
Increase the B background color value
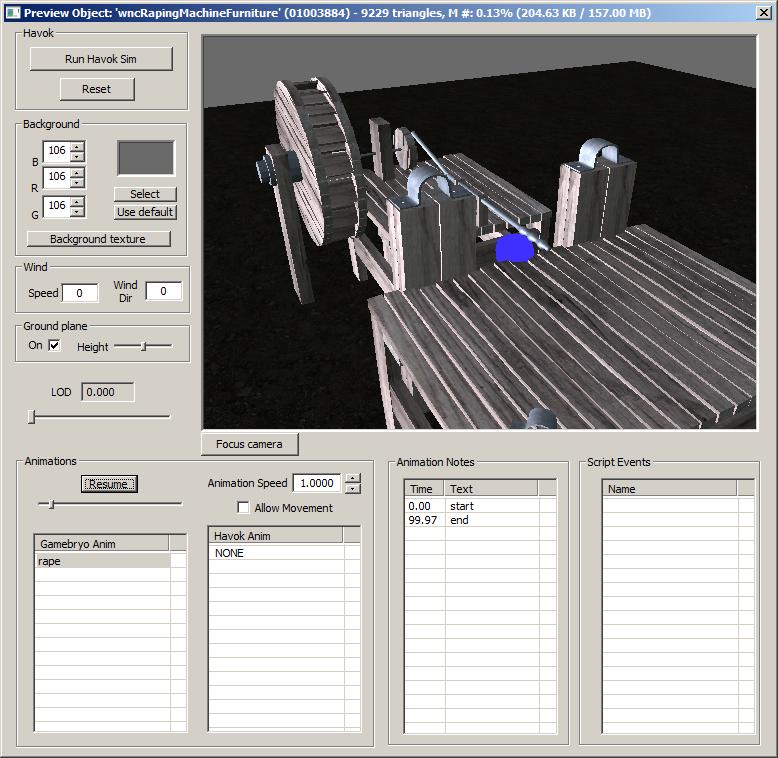(77, 147)
